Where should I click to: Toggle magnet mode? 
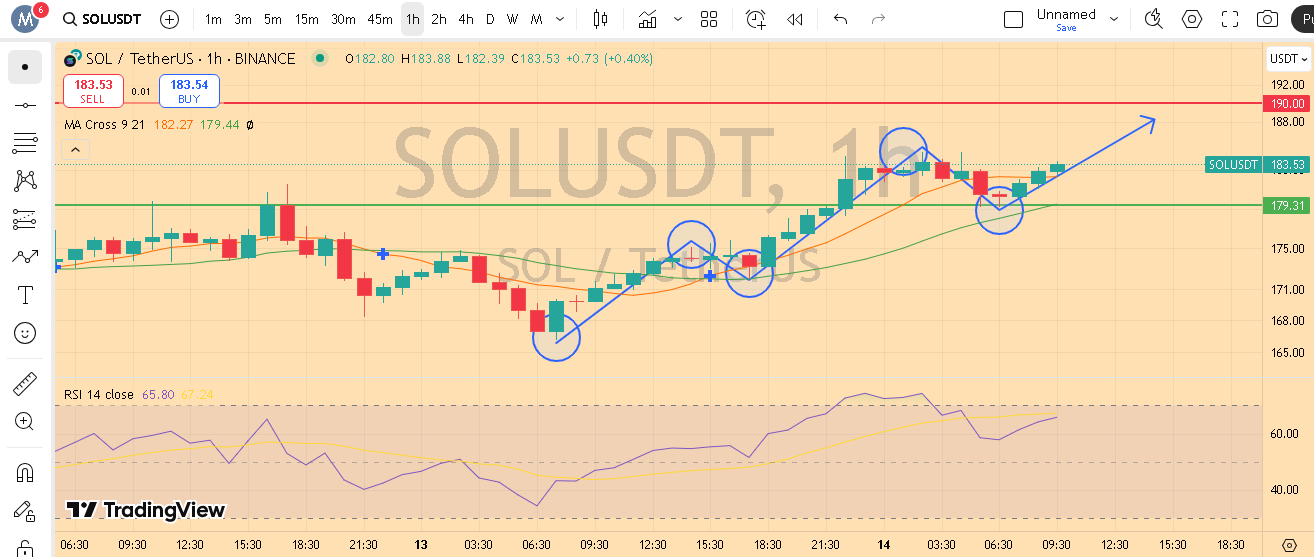25,473
